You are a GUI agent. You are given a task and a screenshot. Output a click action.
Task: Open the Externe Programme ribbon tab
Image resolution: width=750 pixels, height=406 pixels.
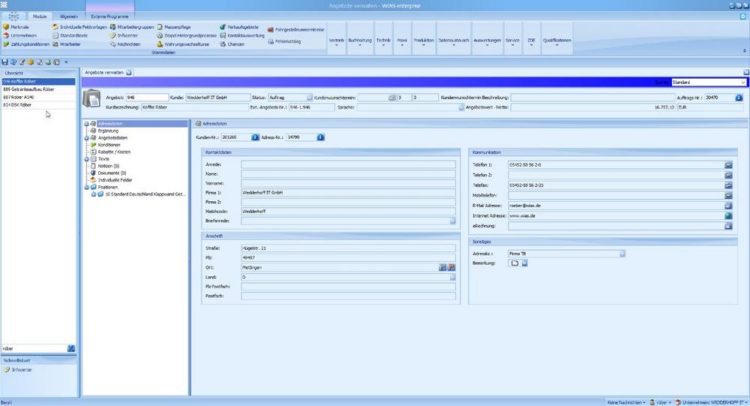(111, 17)
